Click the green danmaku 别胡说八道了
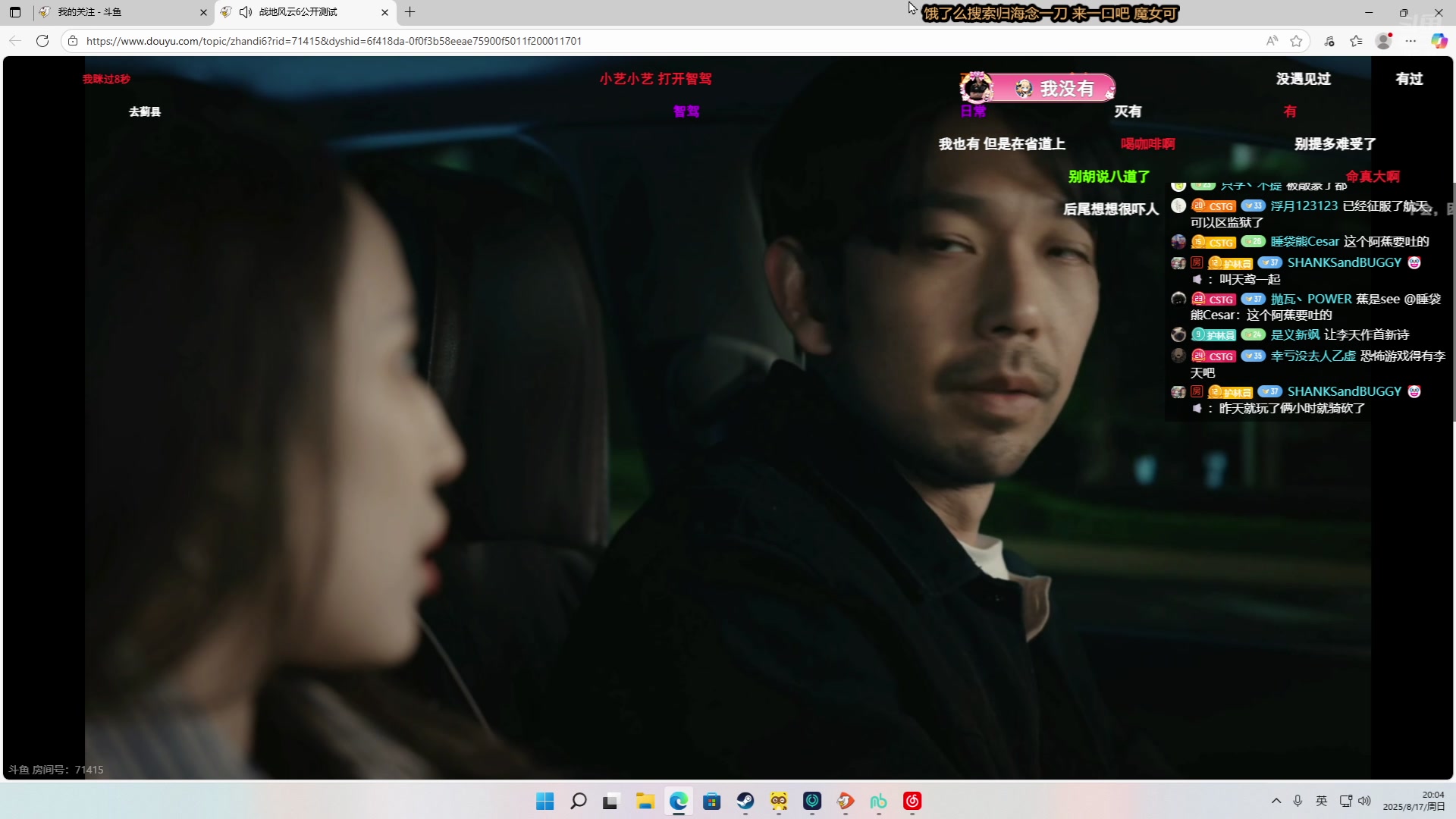Image resolution: width=1456 pixels, height=819 pixels. coord(1109,177)
